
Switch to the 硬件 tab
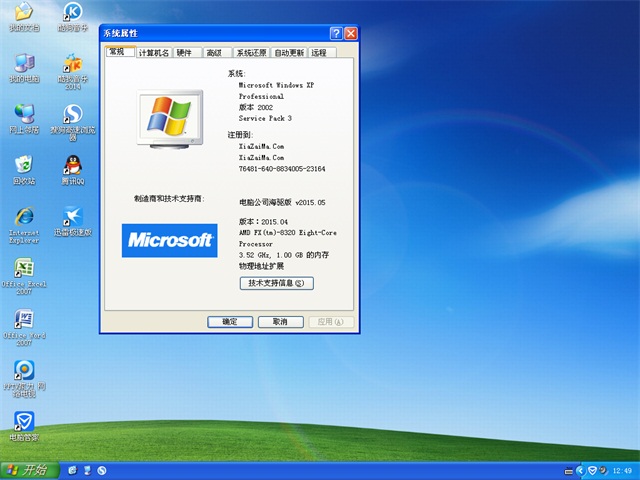(x=185, y=52)
